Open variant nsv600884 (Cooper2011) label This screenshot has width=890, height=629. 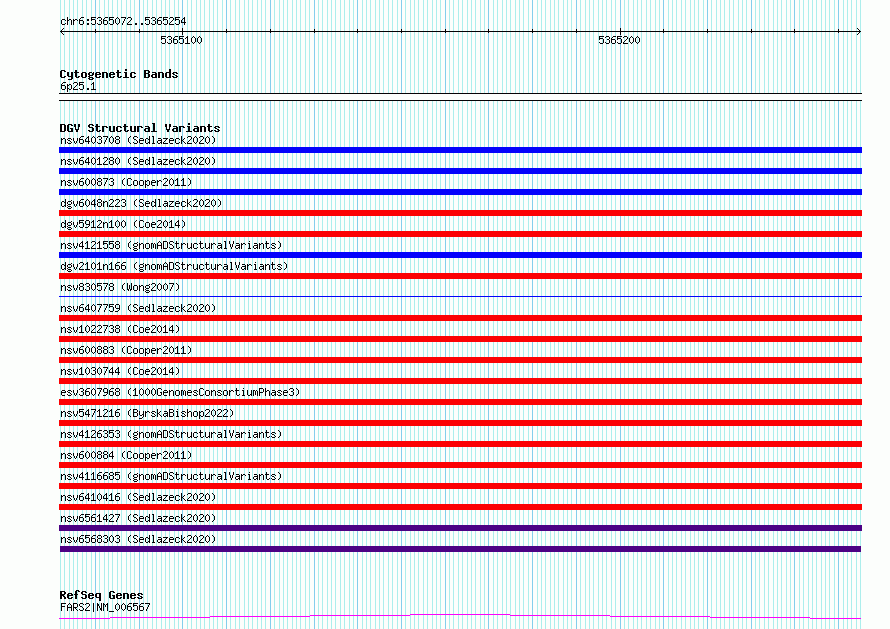(126, 455)
